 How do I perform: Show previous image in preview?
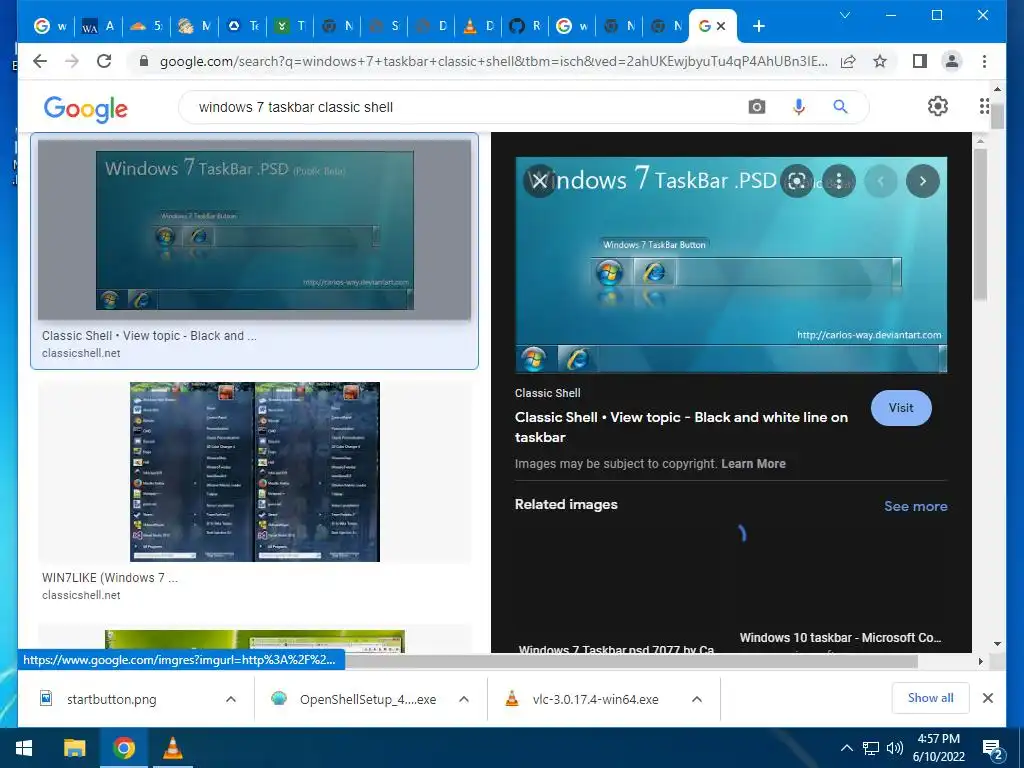point(880,181)
